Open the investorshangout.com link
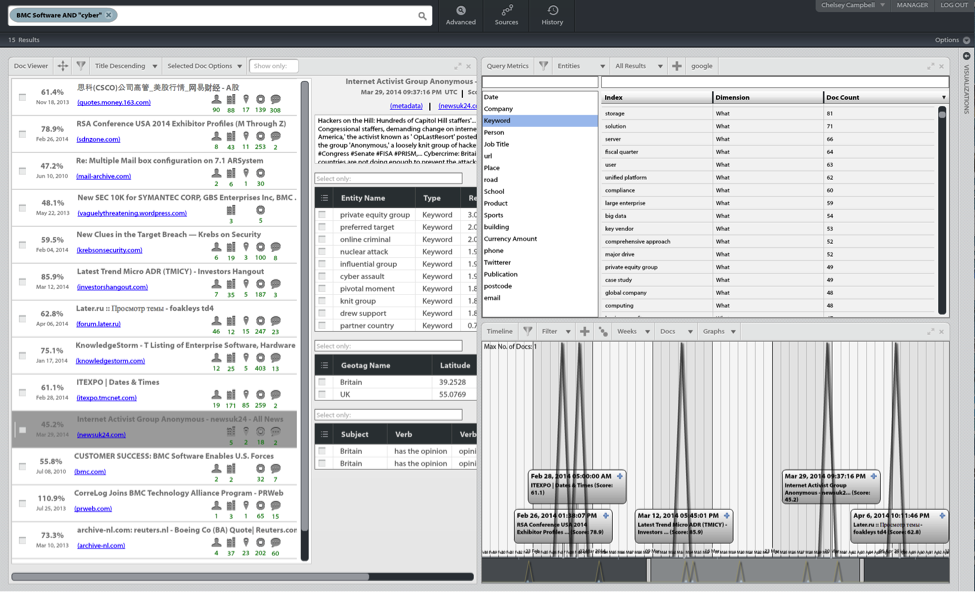 tap(112, 287)
